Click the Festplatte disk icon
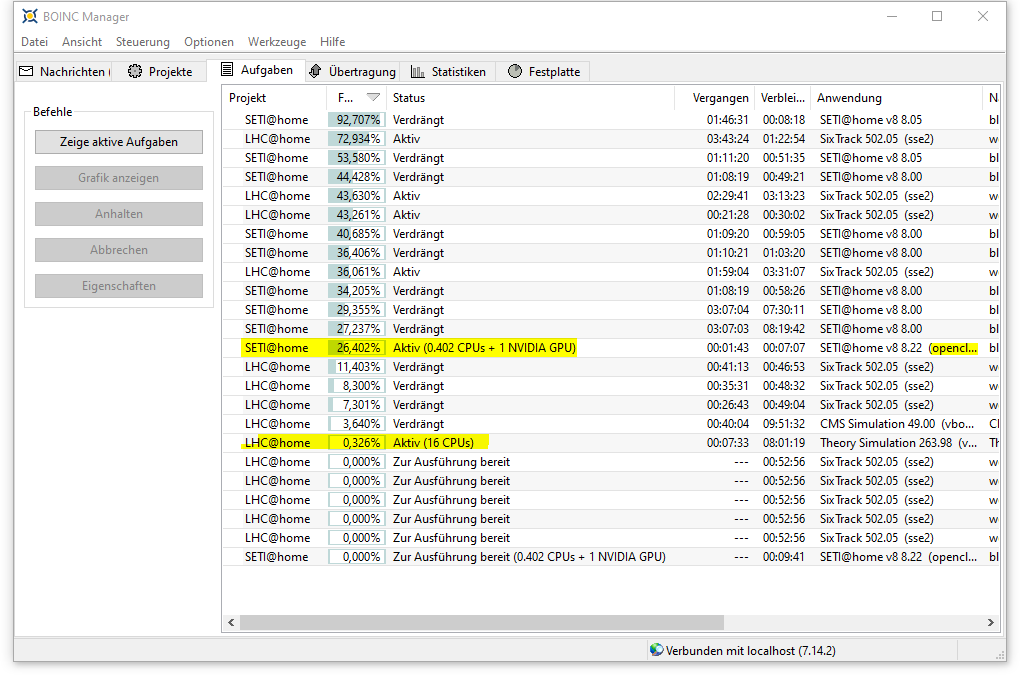 tap(517, 71)
